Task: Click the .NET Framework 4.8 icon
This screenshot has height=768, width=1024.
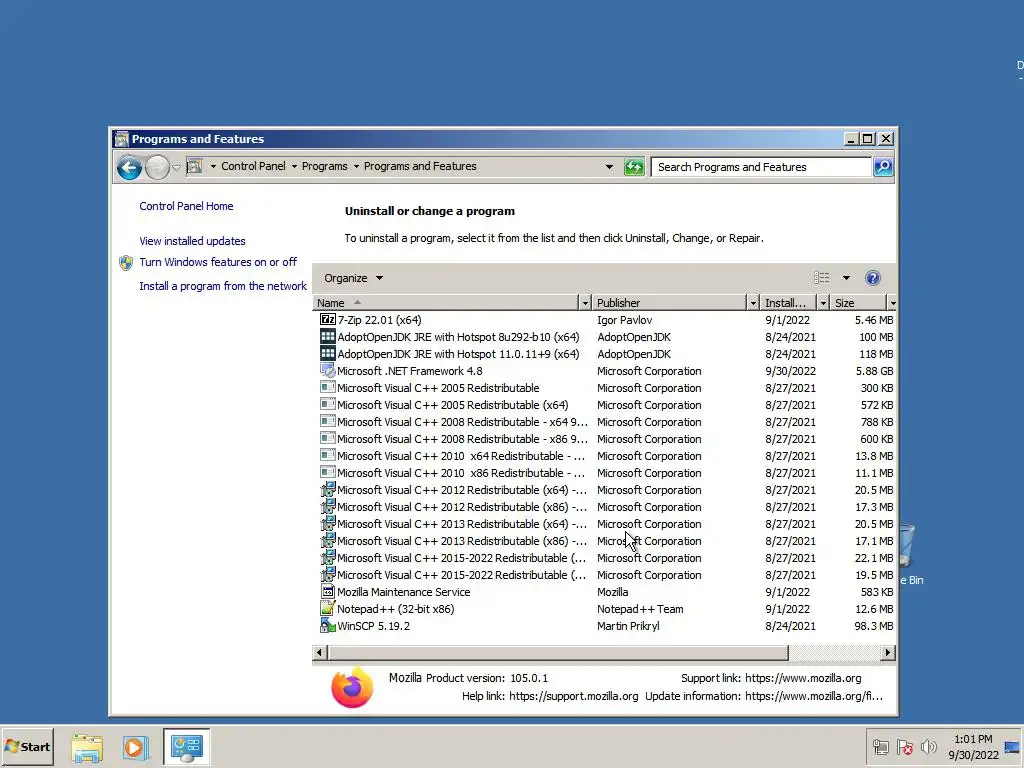Action: point(327,370)
